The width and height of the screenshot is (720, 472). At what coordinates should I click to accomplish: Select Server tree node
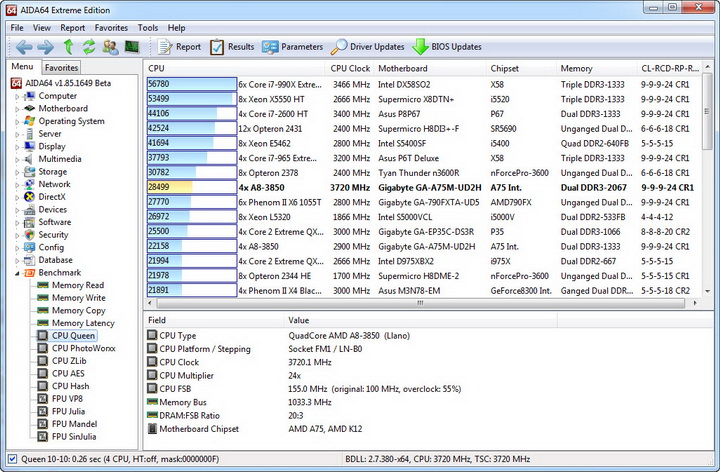(50, 134)
